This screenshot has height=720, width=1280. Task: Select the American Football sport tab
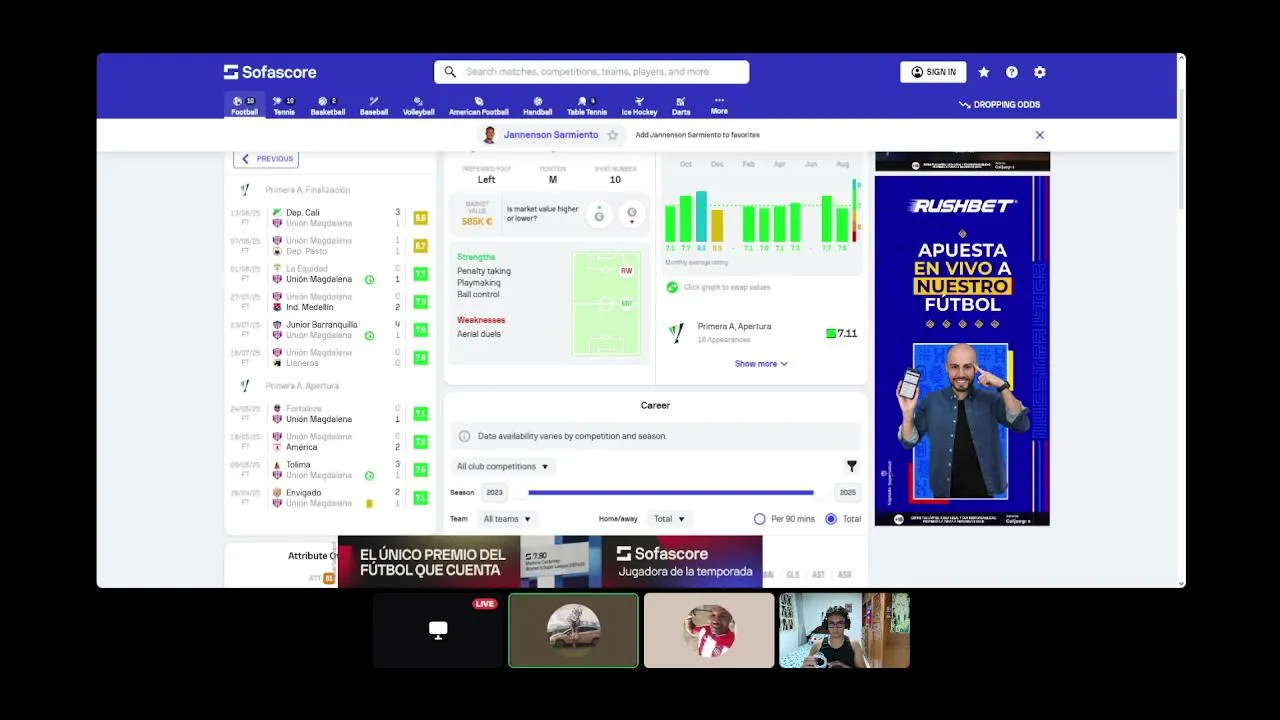478,106
